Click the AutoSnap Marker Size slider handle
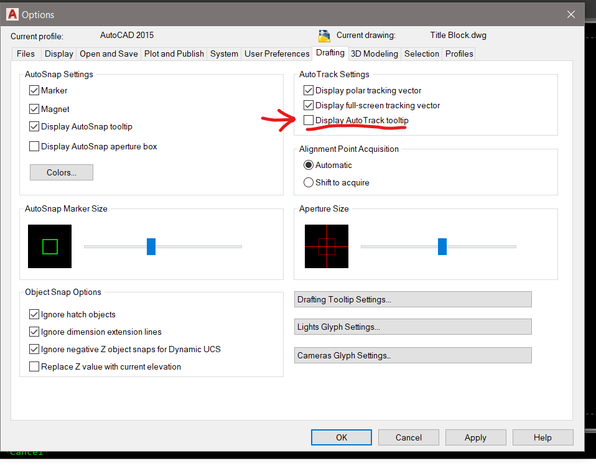 tap(151, 246)
